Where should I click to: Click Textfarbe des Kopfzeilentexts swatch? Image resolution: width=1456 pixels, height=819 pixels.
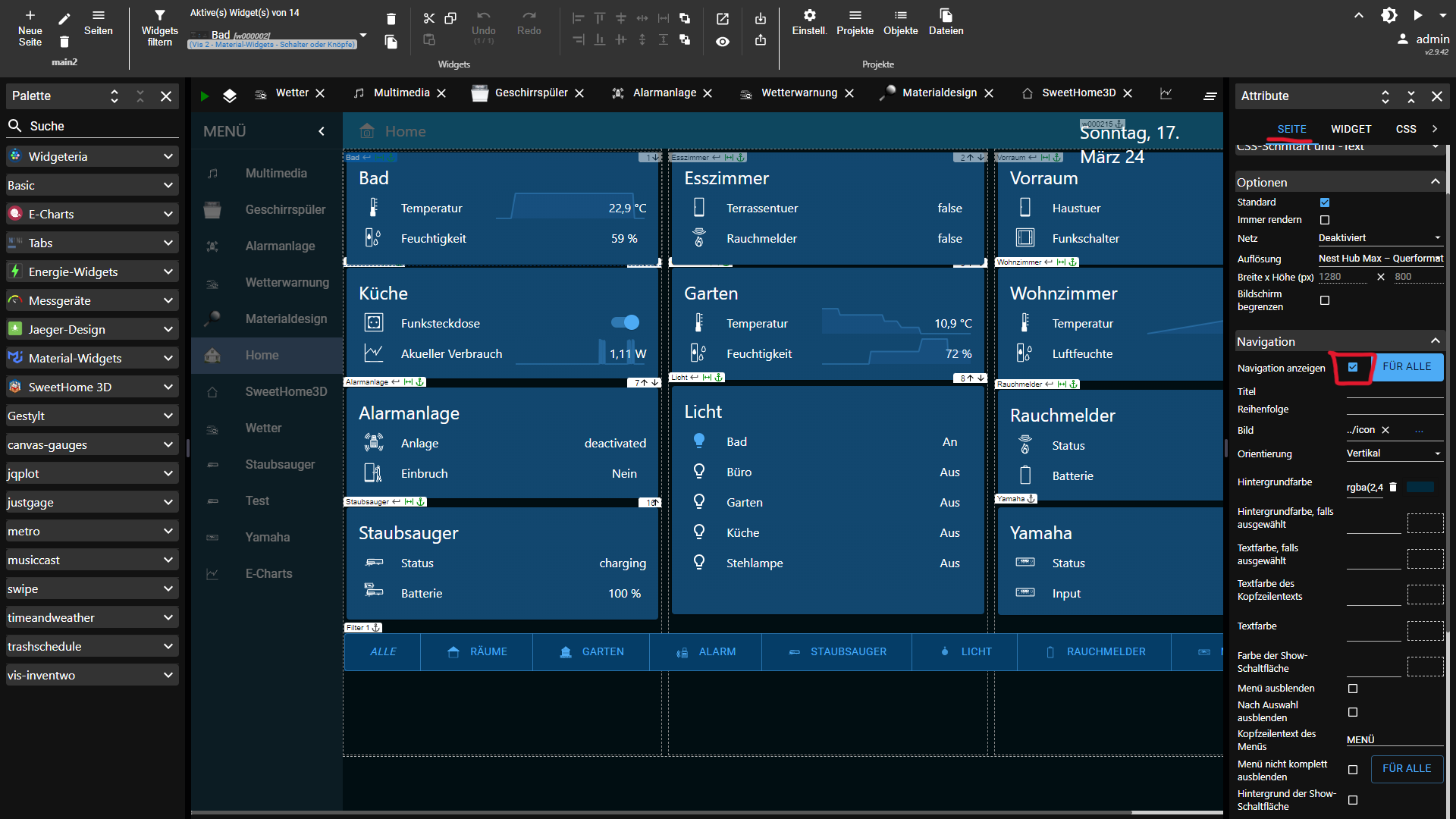click(x=1426, y=594)
